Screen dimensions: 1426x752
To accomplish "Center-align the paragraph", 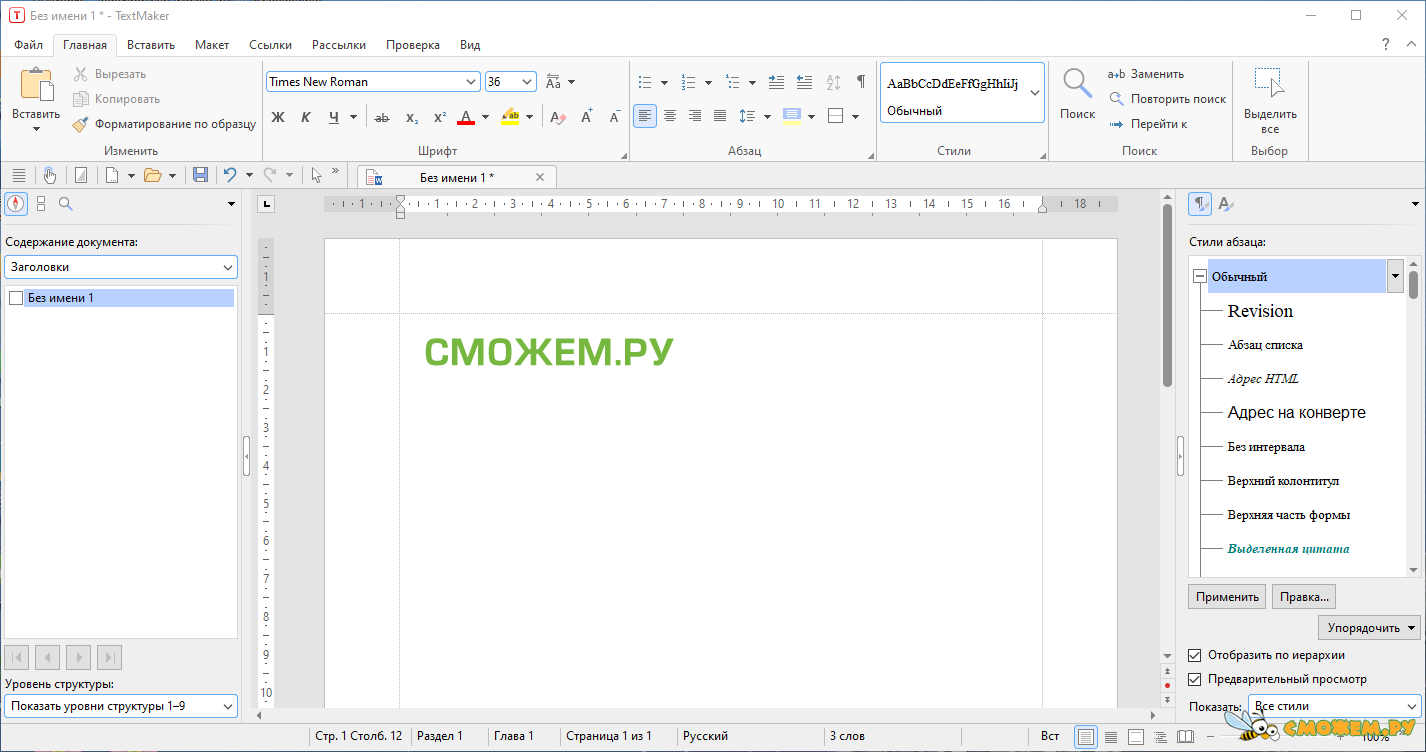I will [670, 116].
